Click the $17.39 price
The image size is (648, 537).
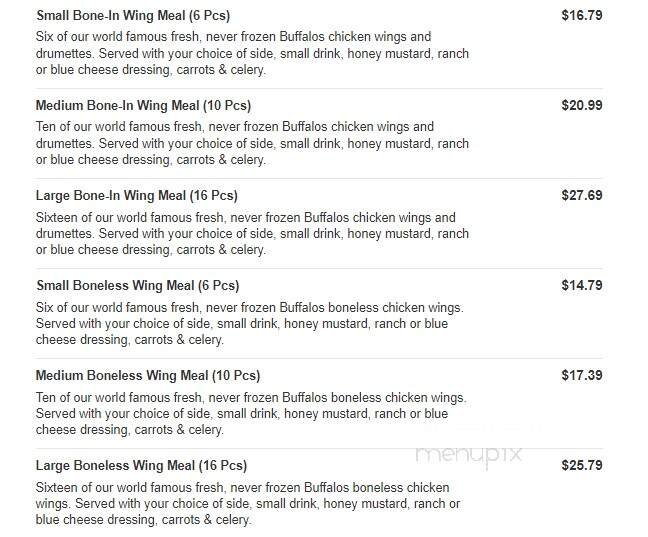581,376
